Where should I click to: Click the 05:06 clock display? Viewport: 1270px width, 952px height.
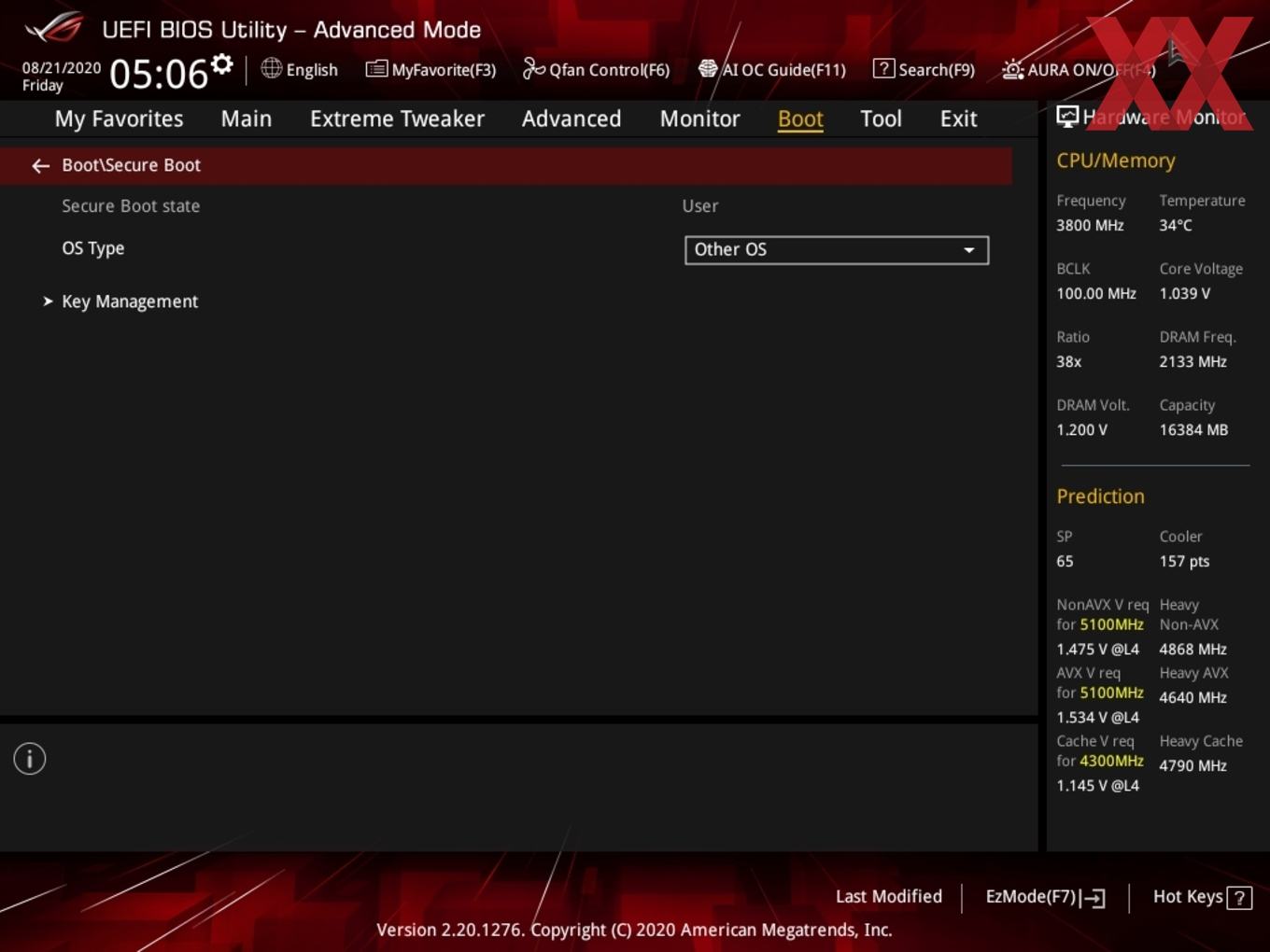pyautogui.click(x=159, y=75)
